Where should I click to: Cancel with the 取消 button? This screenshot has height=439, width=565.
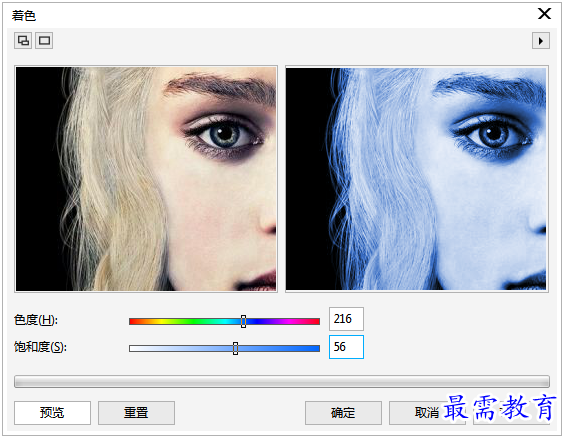427,413
